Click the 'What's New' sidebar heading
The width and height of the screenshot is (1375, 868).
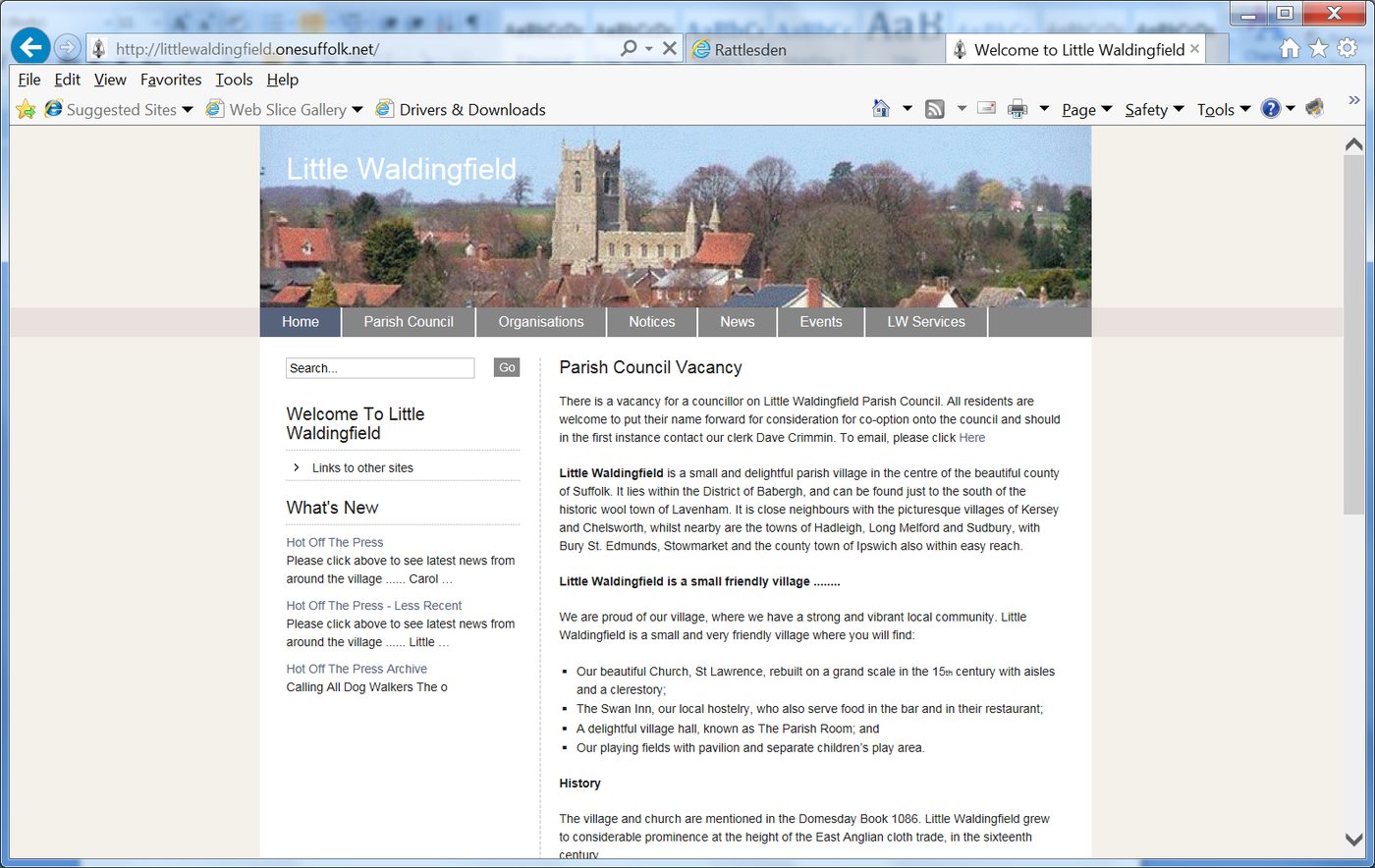(332, 508)
